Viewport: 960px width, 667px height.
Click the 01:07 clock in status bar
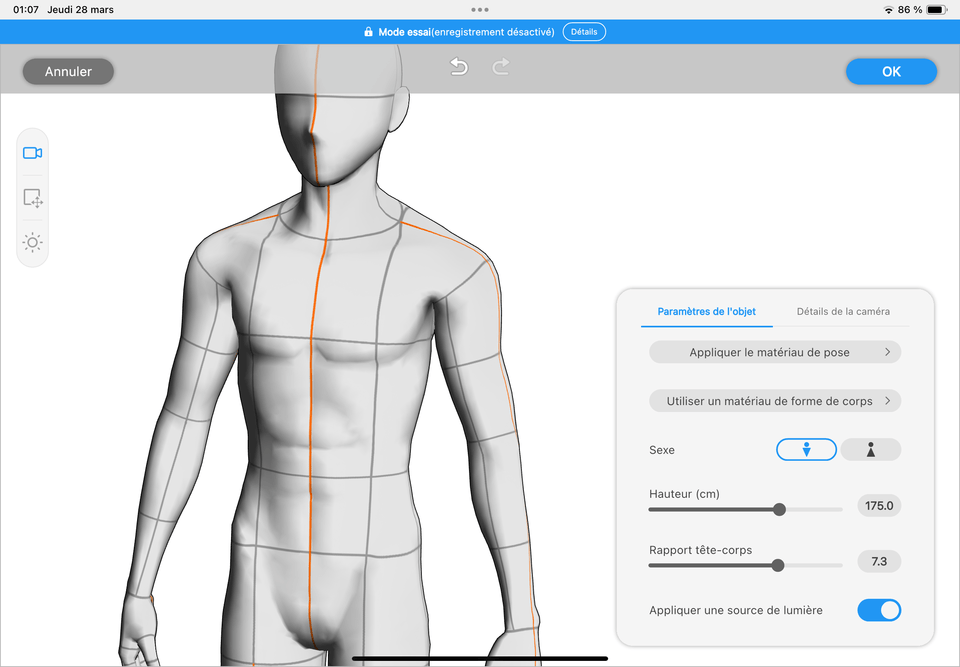26,10
